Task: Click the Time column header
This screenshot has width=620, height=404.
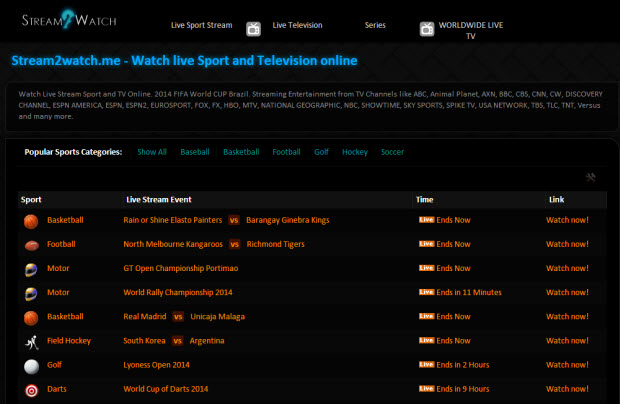Action: [424, 200]
